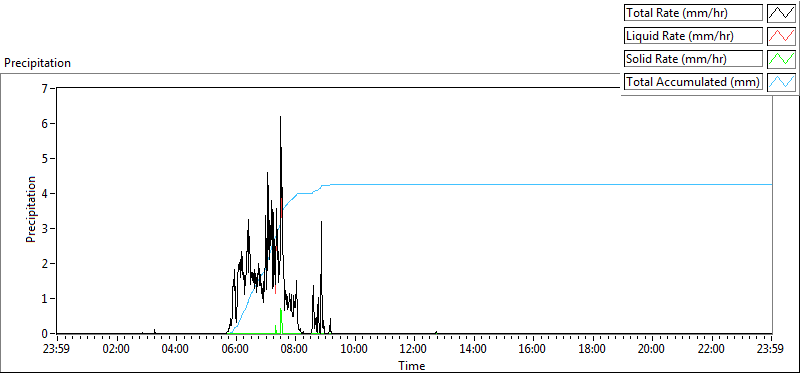Select the Liquid Rate (mm/hr) legend label
The image size is (800, 373).
[694, 36]
